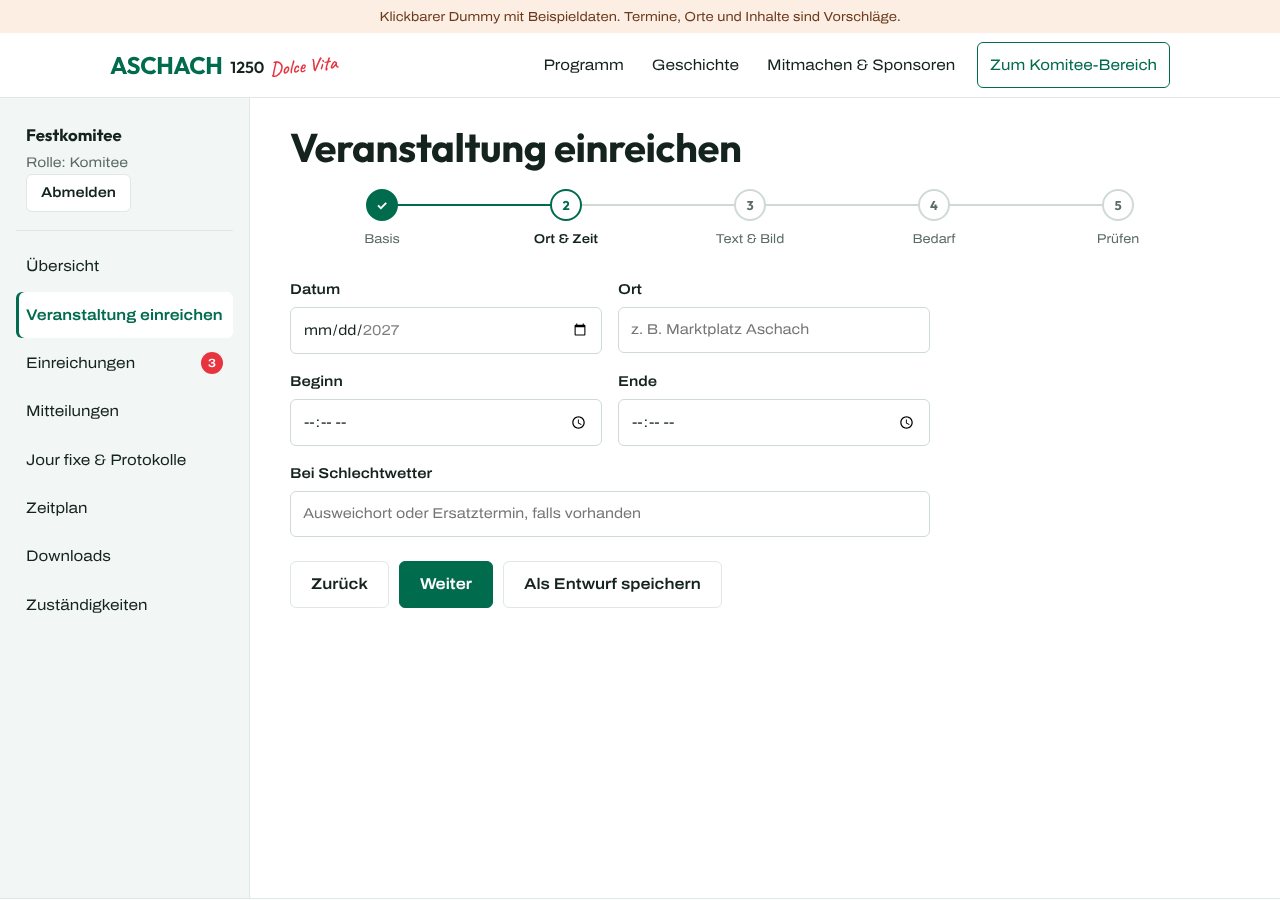Open Mitteilungen in the sidebar
Image resolution: width=1280 pixels, height=900 pixels.
point(125,411)
